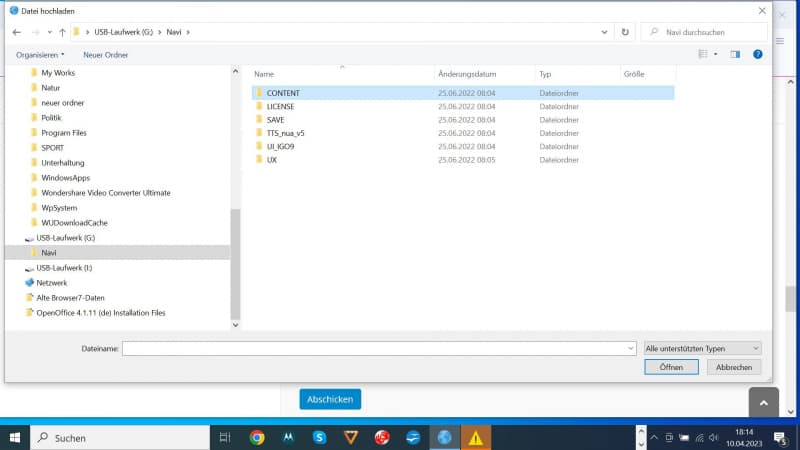
Task: Select SPORT folder in tree
Action: tap(53, 148)
